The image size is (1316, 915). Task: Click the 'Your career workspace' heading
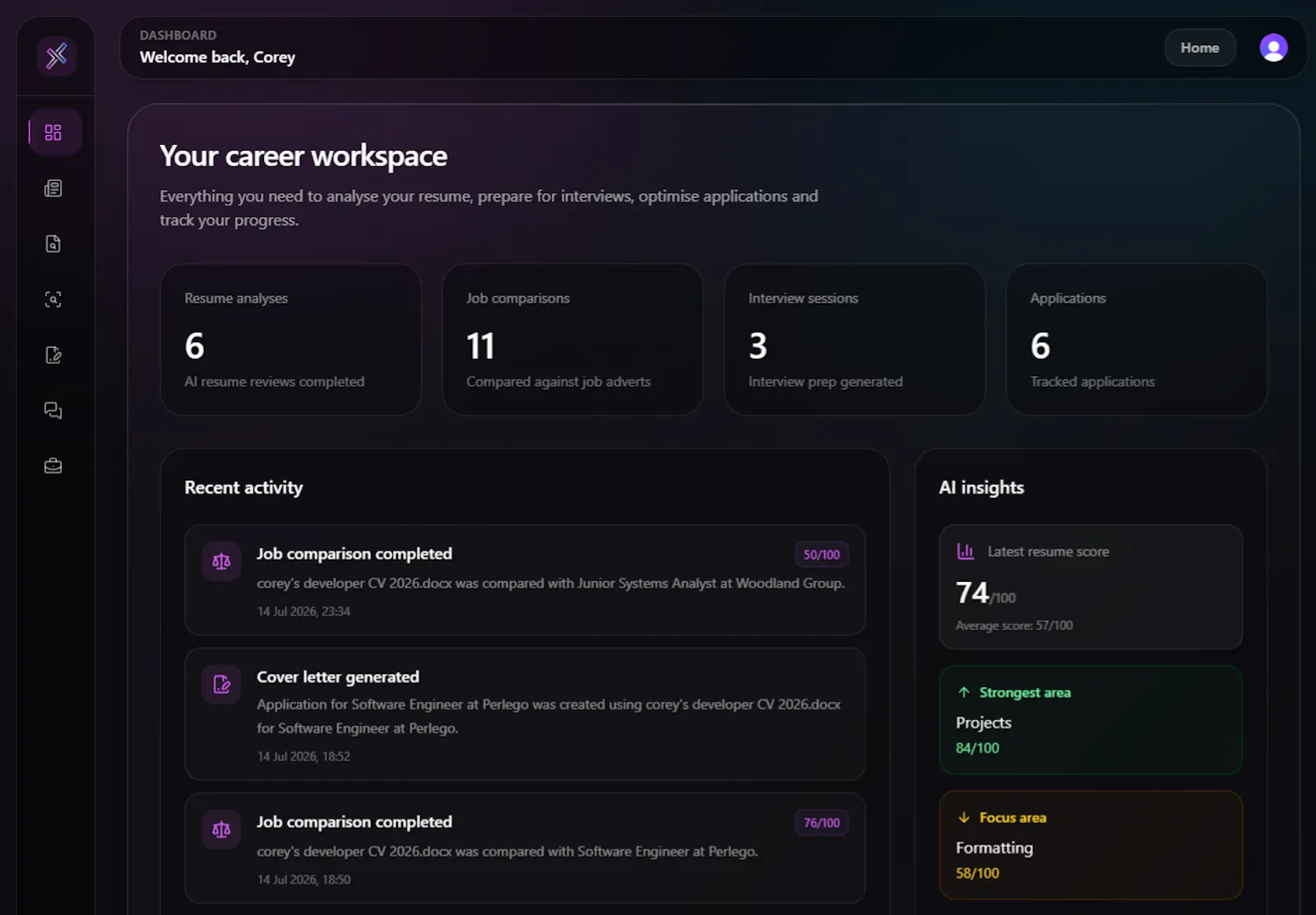(304, 156)
